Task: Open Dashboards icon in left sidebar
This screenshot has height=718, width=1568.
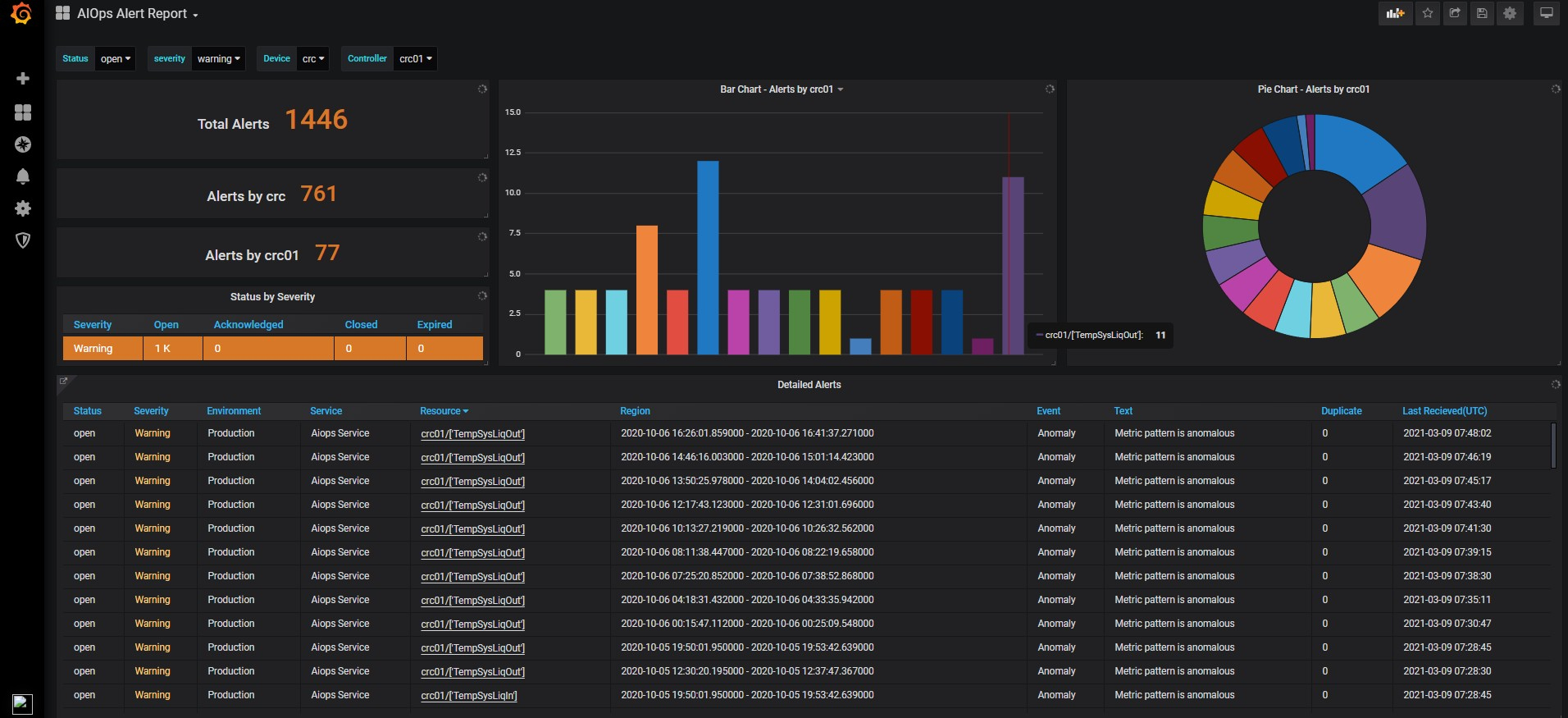Action: point(23,112)
